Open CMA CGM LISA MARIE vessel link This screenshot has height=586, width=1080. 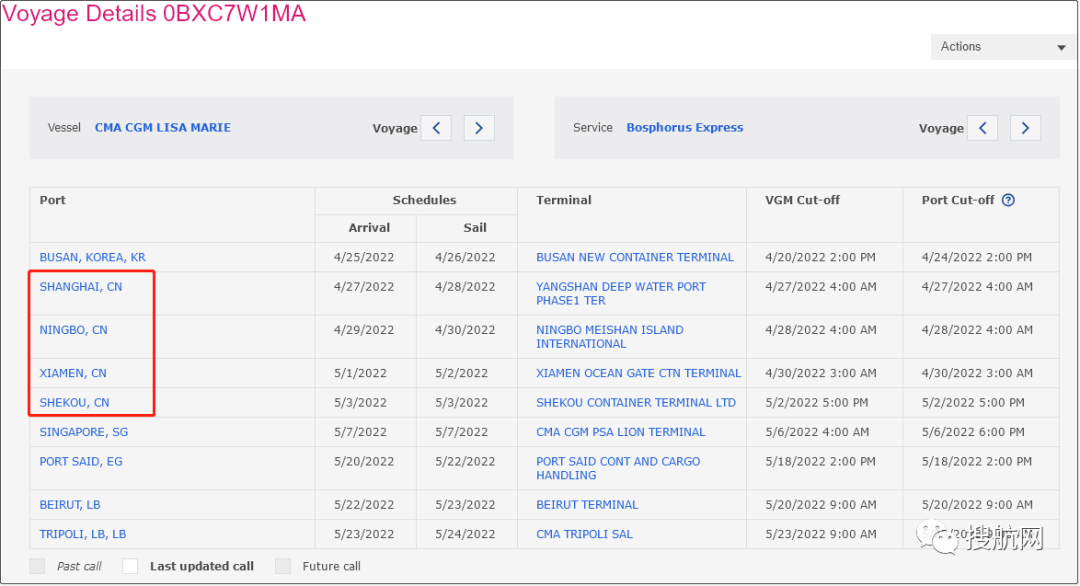(x=162, y=128)
